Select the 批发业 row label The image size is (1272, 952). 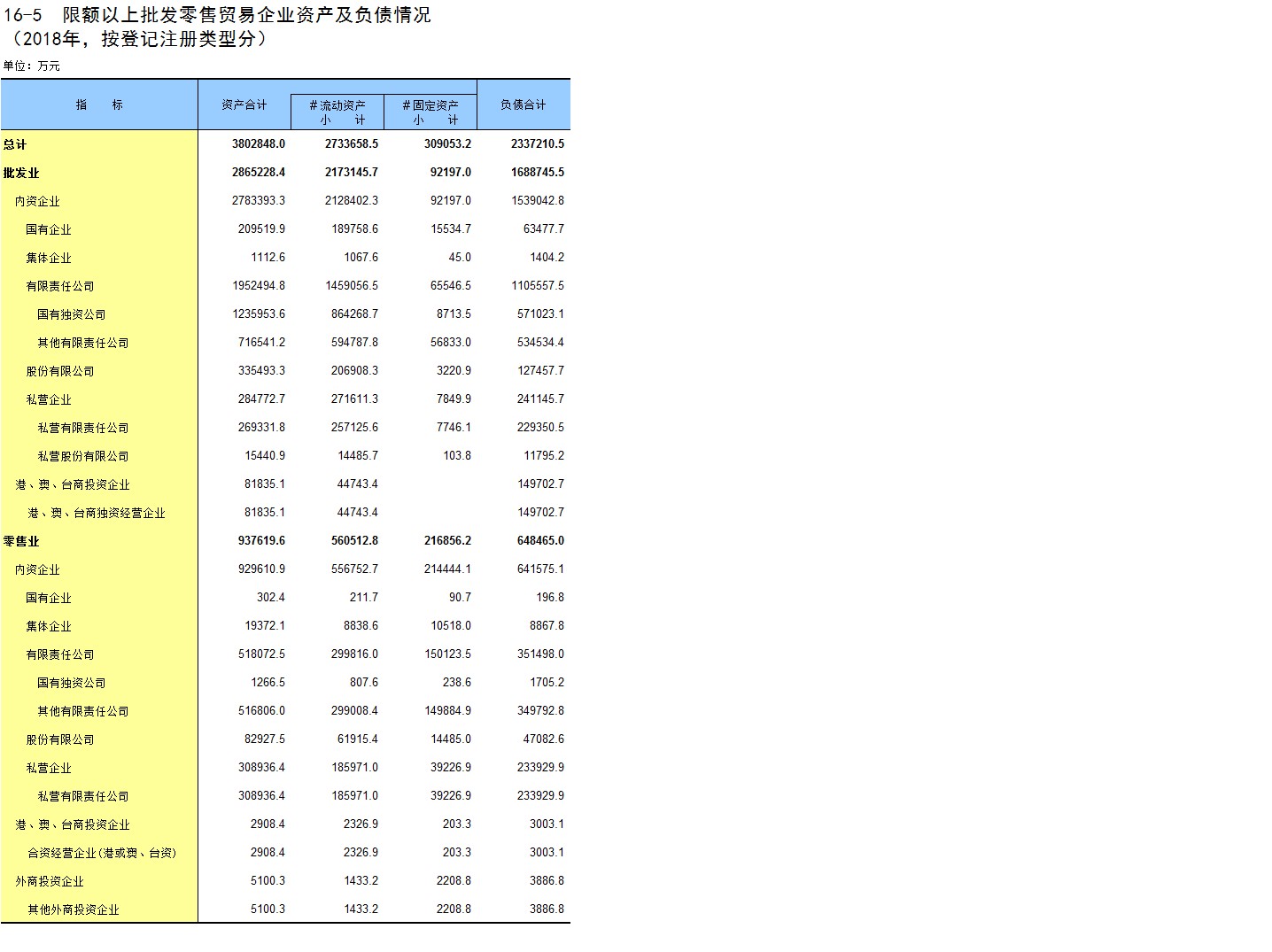21,173
